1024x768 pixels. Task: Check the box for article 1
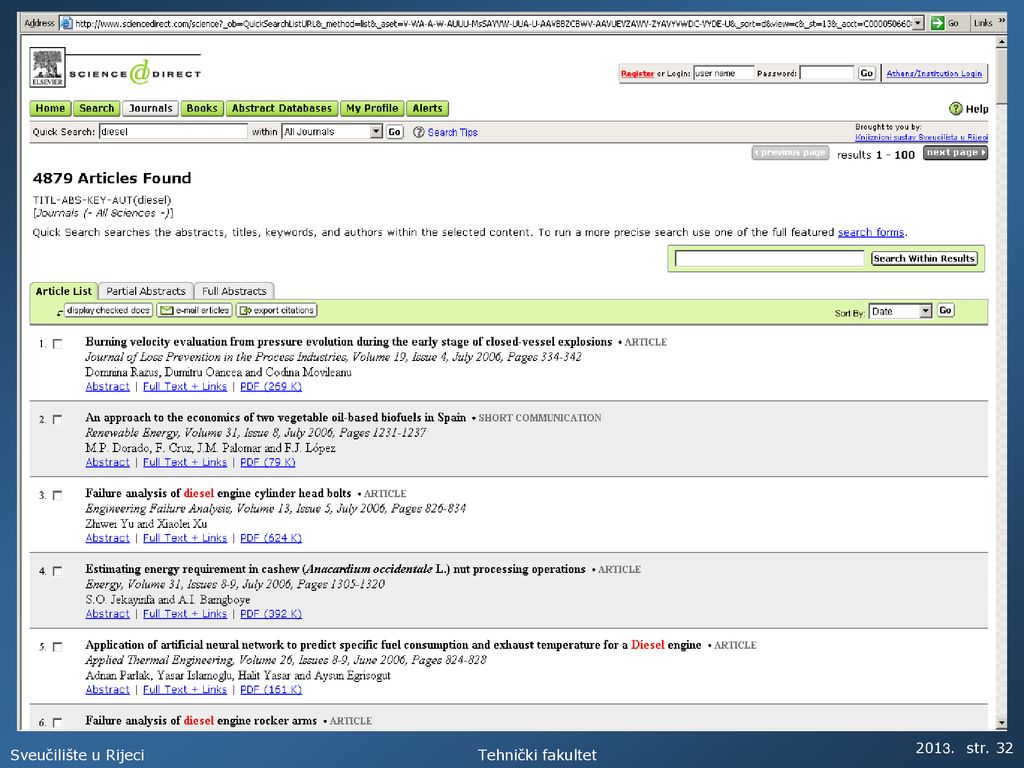(57, 344)
